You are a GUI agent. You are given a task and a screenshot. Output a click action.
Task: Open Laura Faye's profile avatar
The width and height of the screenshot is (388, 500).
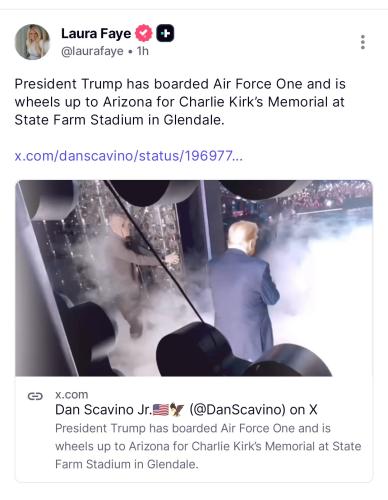(x=32, y=42)
